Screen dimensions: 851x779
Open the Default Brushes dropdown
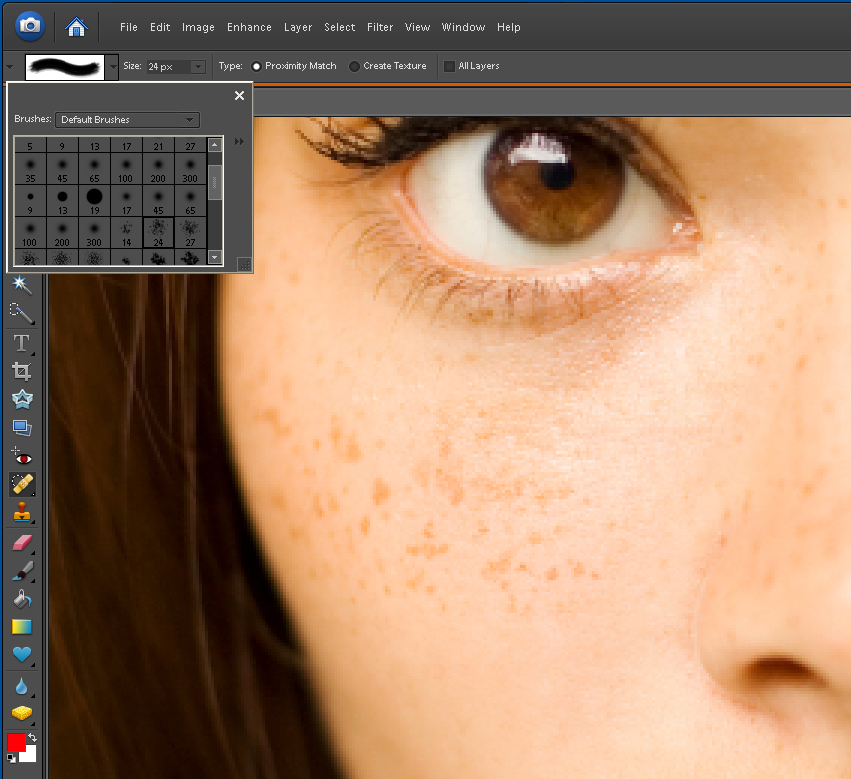(127, 120)
